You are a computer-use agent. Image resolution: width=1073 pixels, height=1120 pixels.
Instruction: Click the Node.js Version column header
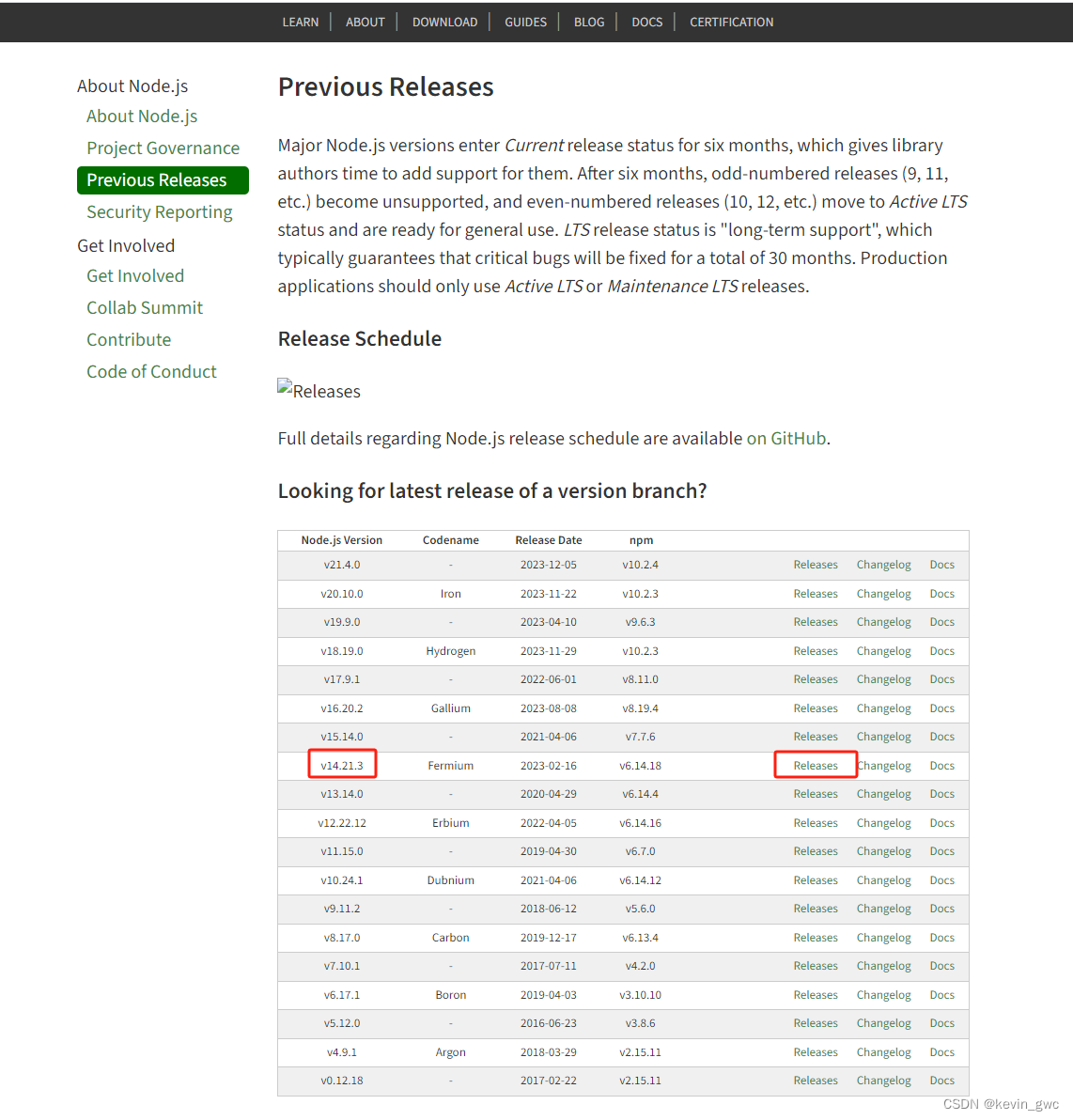[x=341, y=540]
